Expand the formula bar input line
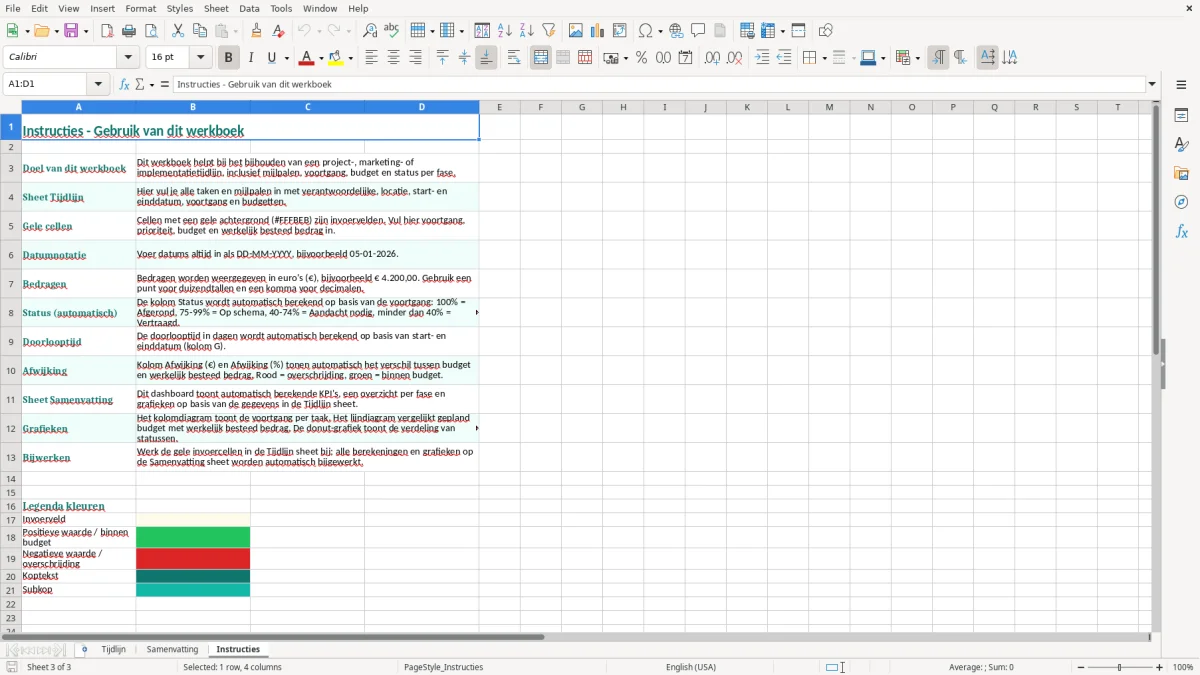Image resolution: width=1200 pixels, height=675 pixels. (x=1152, y=84)
